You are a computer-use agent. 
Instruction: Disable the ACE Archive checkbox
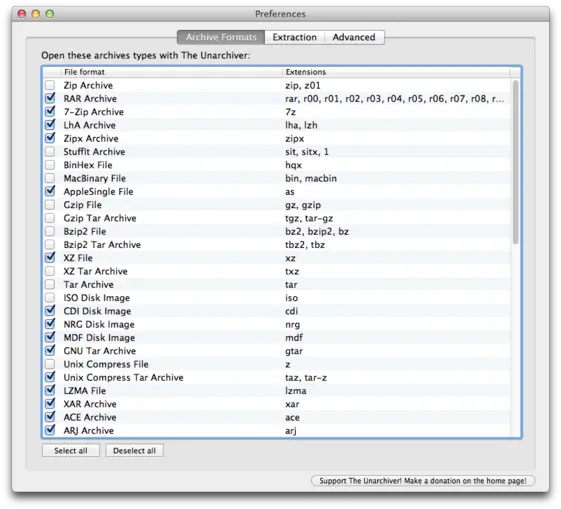50,417
